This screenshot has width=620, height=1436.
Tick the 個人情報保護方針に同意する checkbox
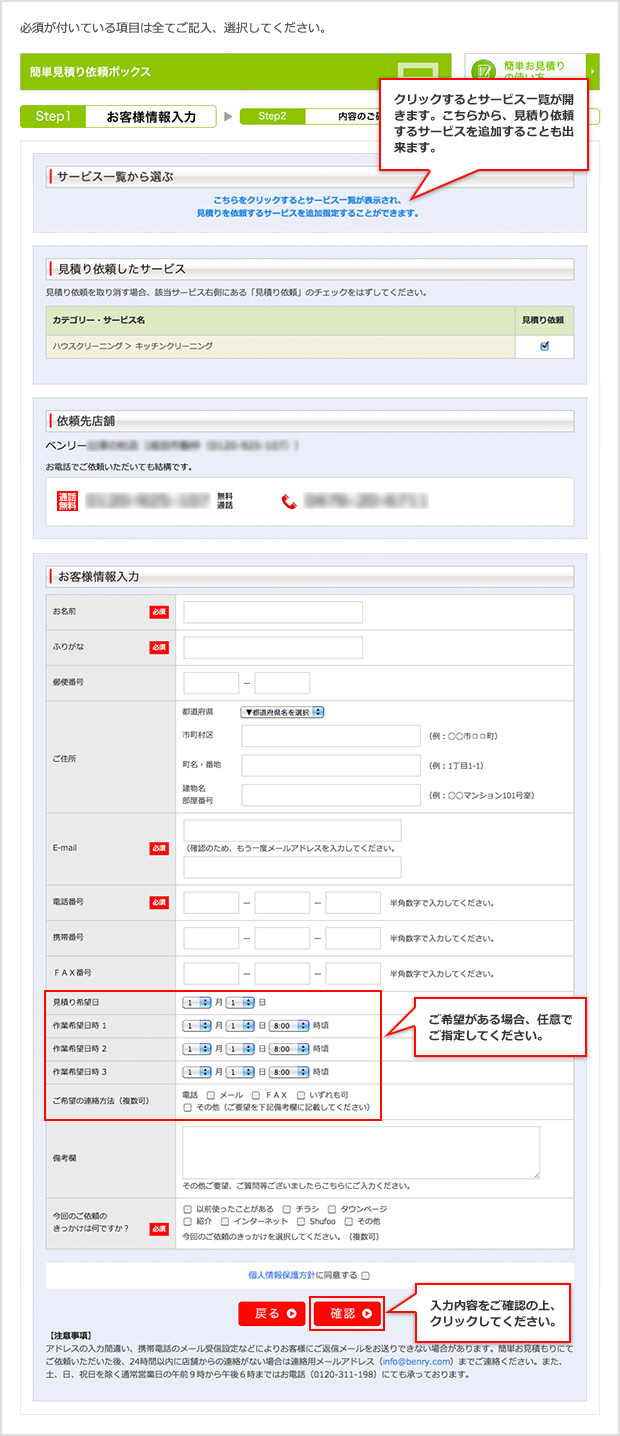[366, 1275]
